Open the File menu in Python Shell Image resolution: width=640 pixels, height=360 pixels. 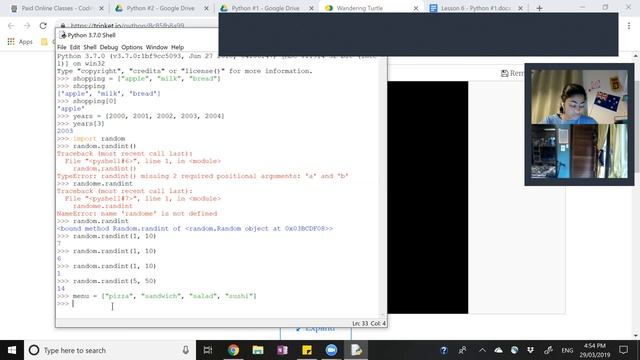pyautogui.click(x=61, y=47)
